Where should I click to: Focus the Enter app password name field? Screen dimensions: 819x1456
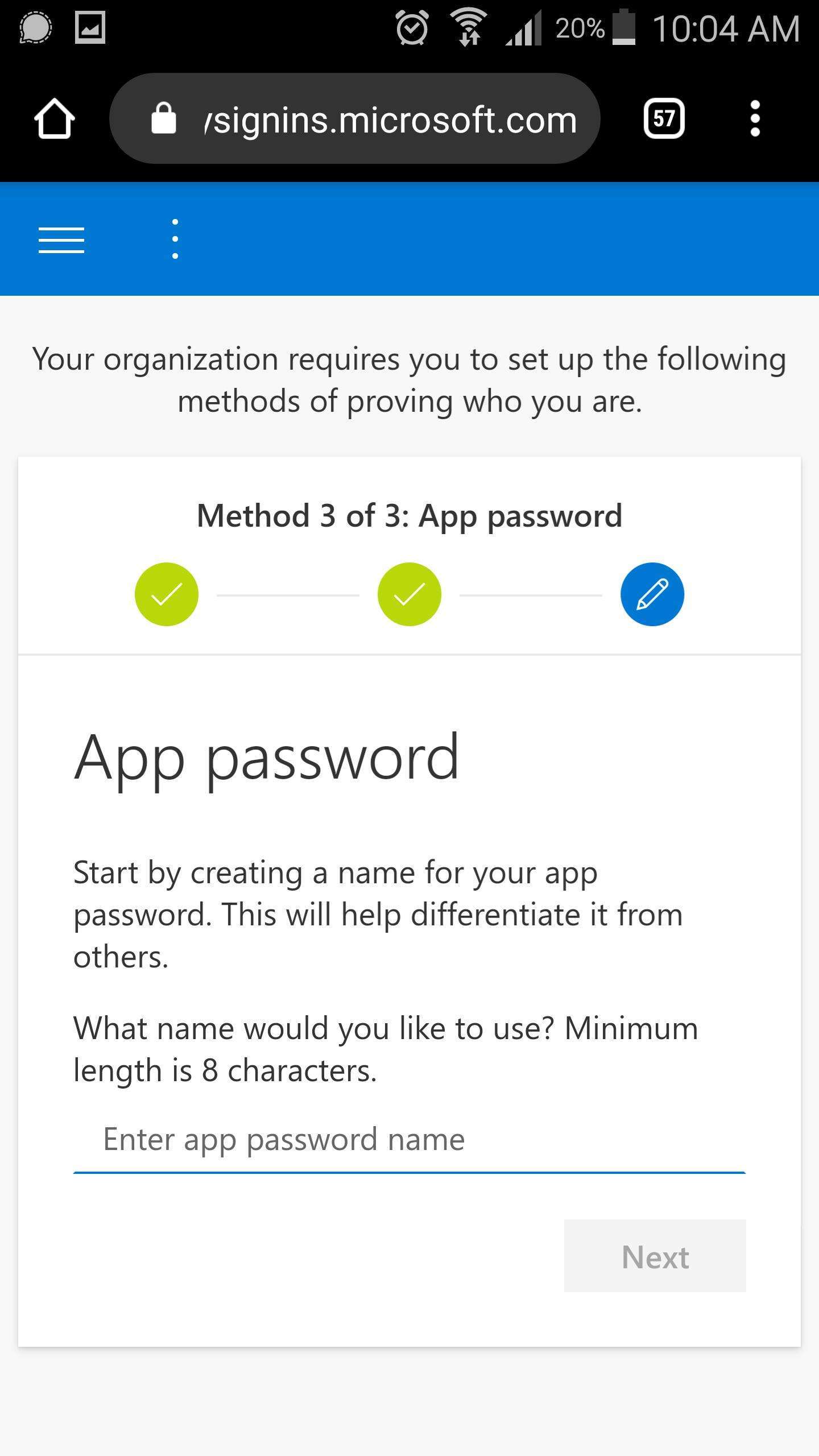(409, 1140)
